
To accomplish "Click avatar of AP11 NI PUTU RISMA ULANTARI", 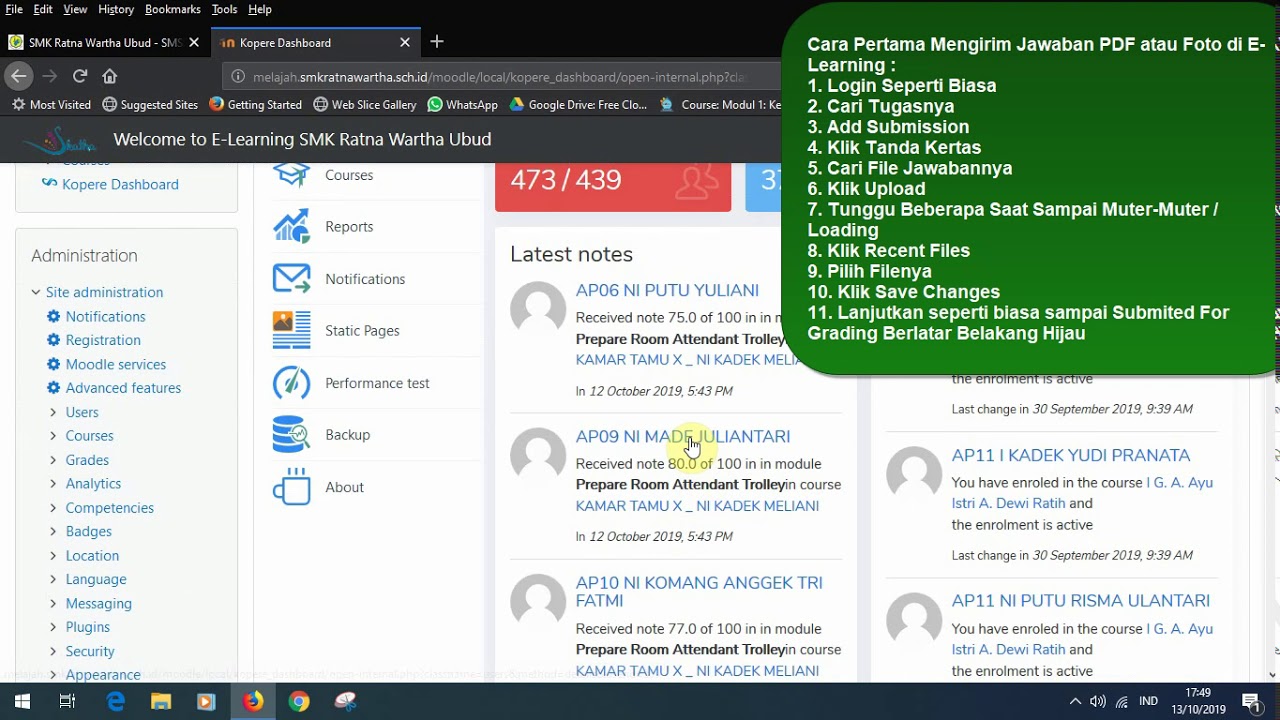I will point(914,621).
